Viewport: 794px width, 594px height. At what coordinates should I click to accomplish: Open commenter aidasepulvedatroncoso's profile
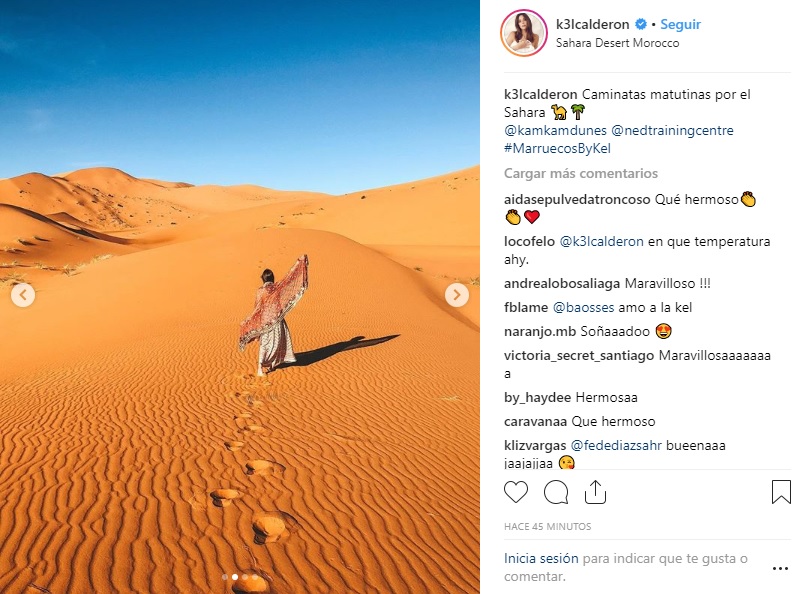(577, 200)
